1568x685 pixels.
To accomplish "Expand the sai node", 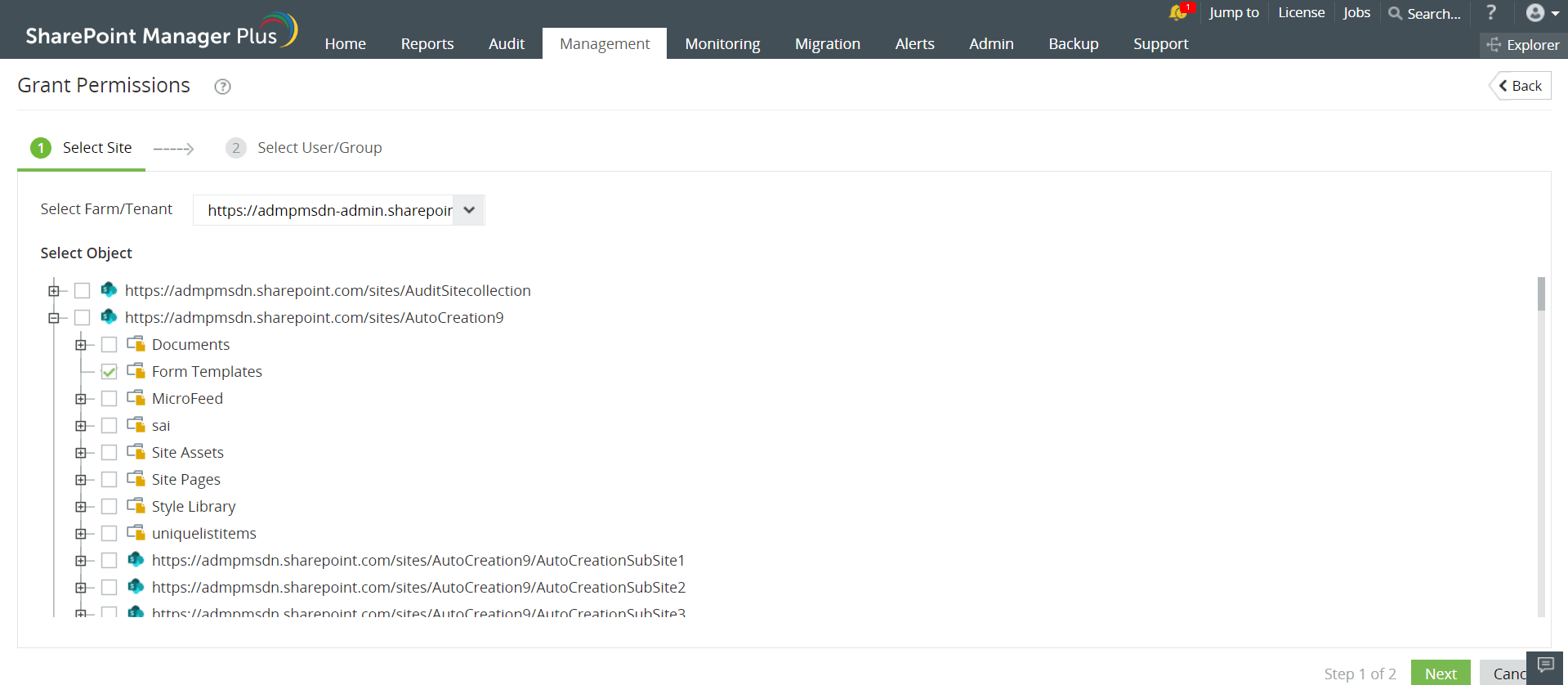I will [80, 425].
